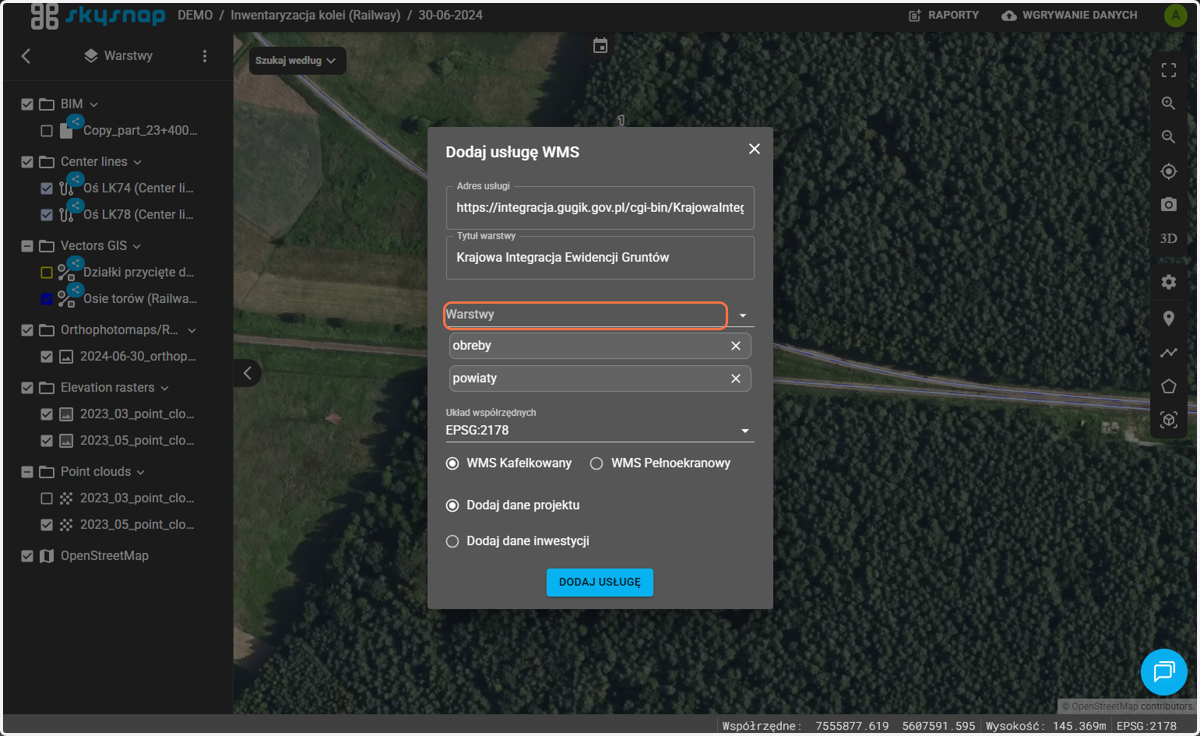Switch to 3D view mode
The height and width of the screenshot is (736, 1200).
tap(1168, 239)
